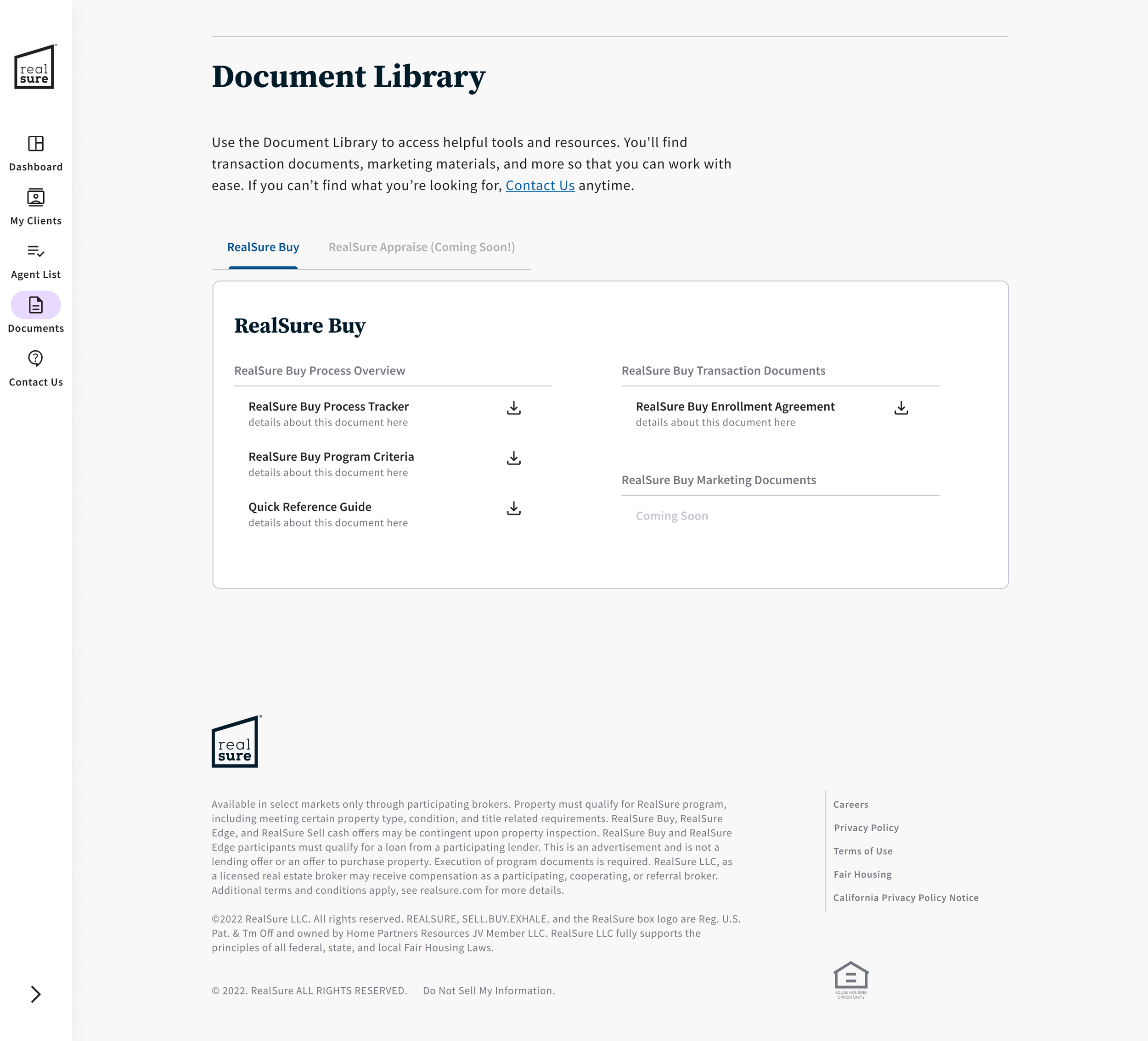The image size is (1148, 1041).
Task: Select RealSure Appraise (Coming Soon!) tab
Action: point(422,247)
